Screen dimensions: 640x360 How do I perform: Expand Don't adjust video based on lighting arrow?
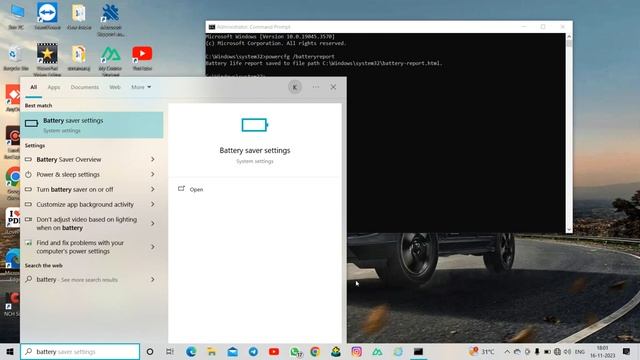(x=153, y=223)
